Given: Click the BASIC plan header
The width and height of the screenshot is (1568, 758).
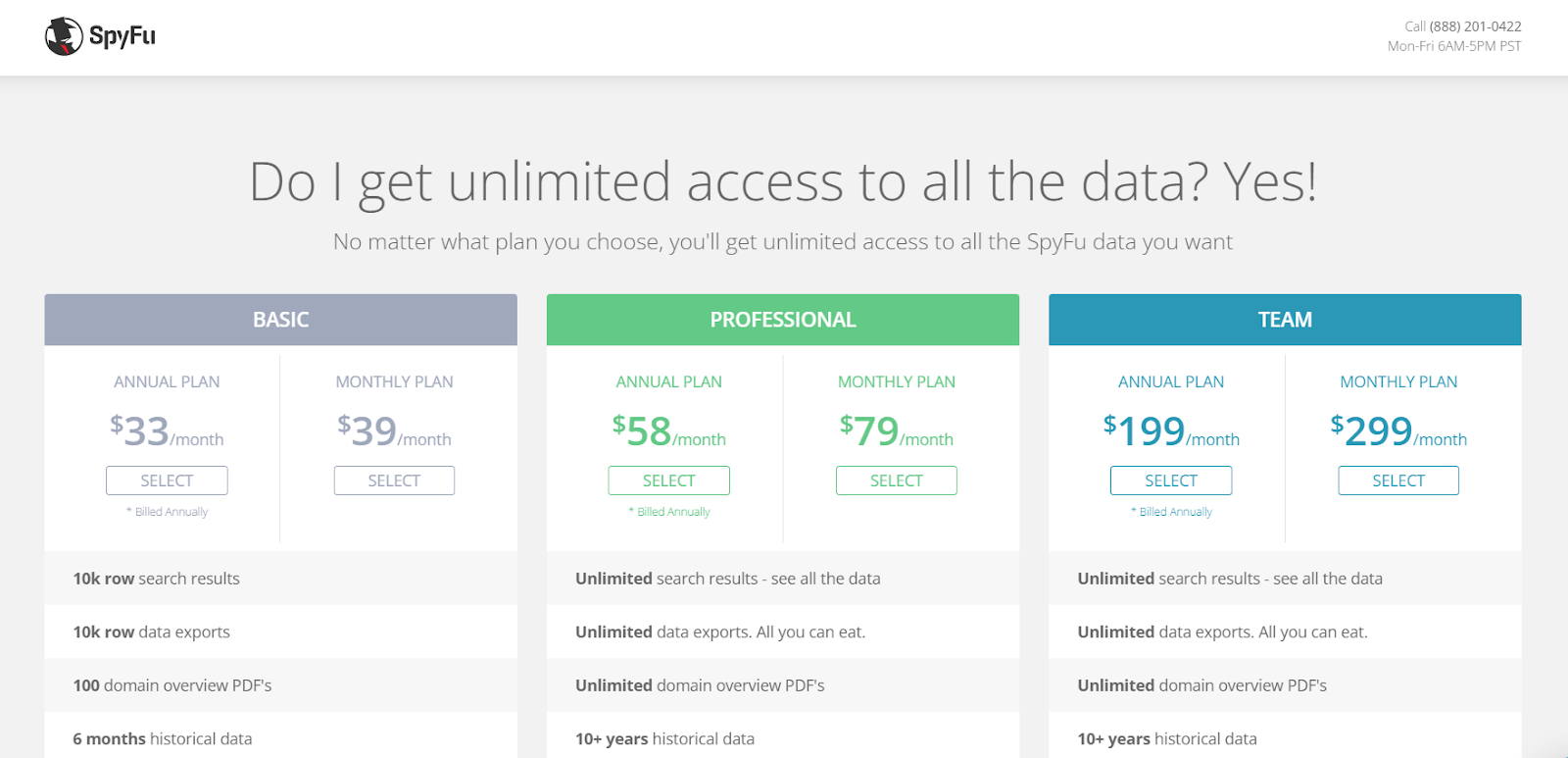Looking at the screenshot, I should [280, 320].
